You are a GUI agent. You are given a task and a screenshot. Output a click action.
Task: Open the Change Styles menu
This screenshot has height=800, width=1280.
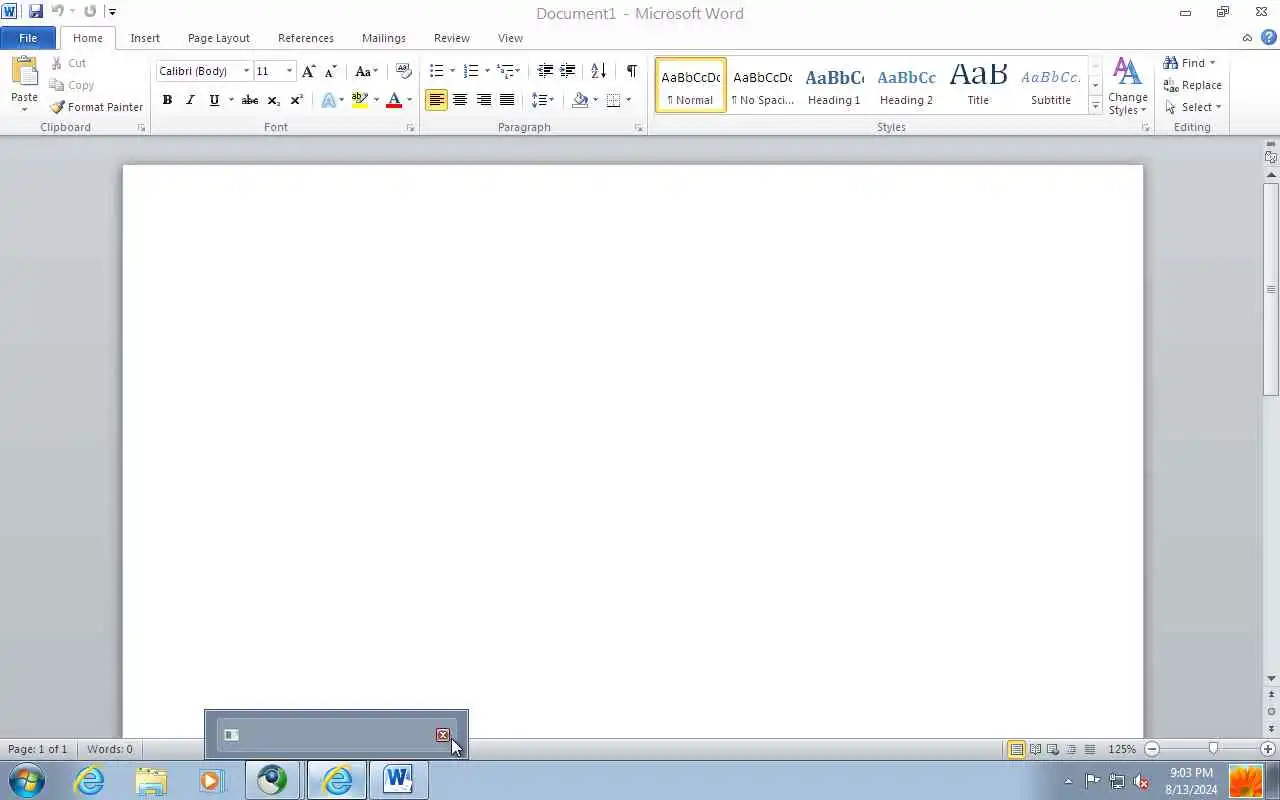click(1128, 86)
